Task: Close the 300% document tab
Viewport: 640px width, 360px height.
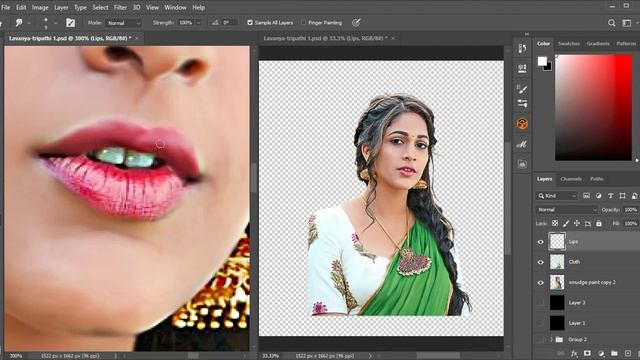Action: 137,38
